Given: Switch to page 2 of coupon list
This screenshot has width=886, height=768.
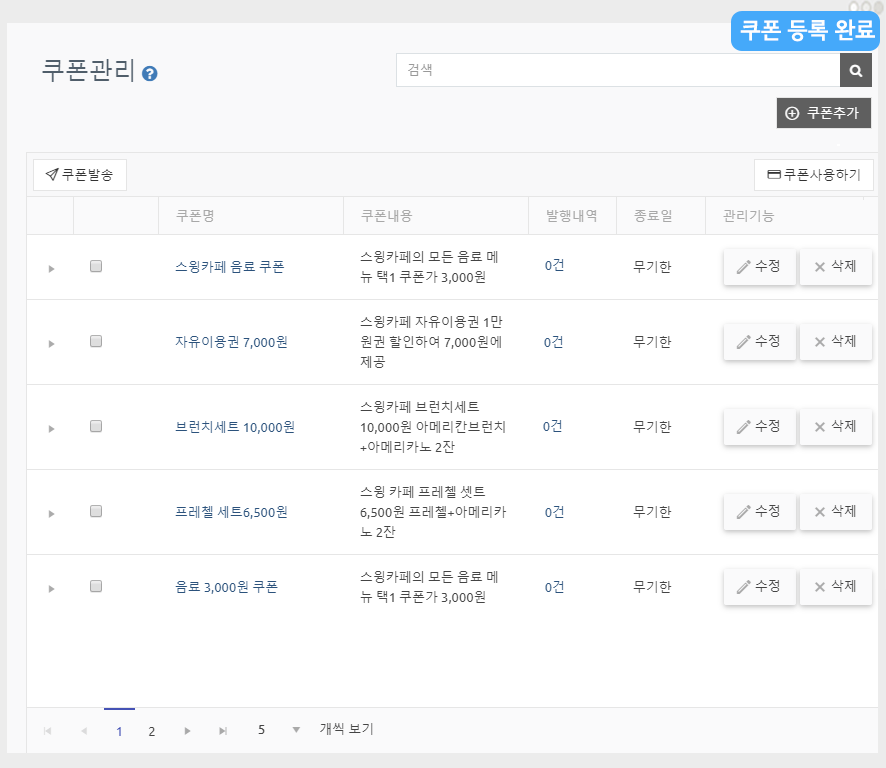Looking at the screenshot, I should 152,731.
